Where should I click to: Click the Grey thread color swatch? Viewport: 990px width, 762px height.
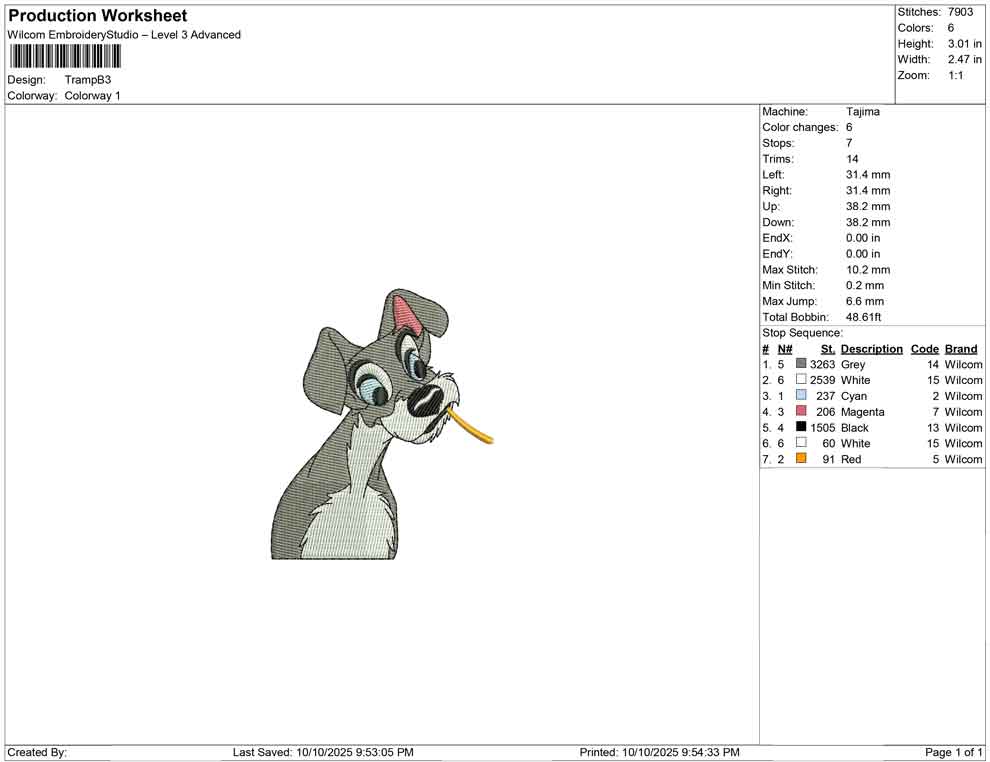tap(801, 364)
